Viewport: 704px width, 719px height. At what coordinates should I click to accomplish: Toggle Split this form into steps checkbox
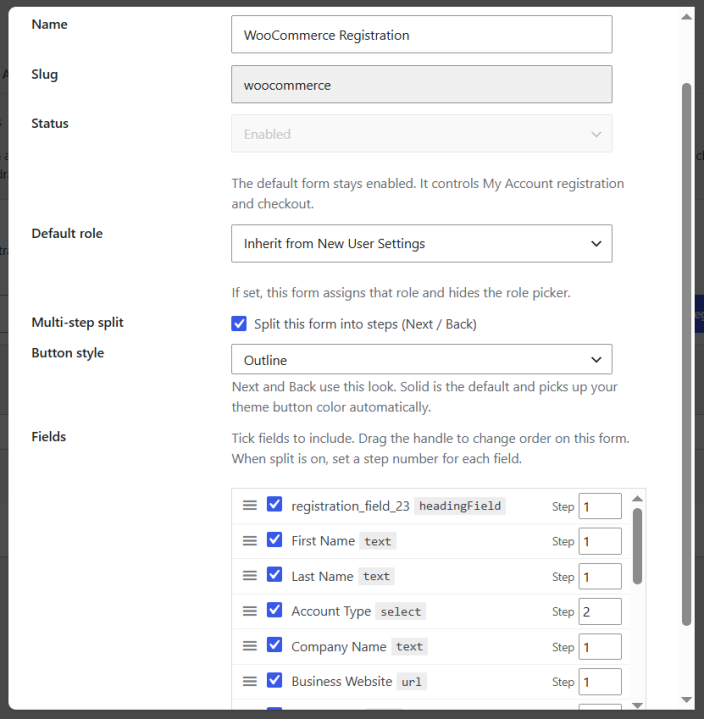pos(239,323)
